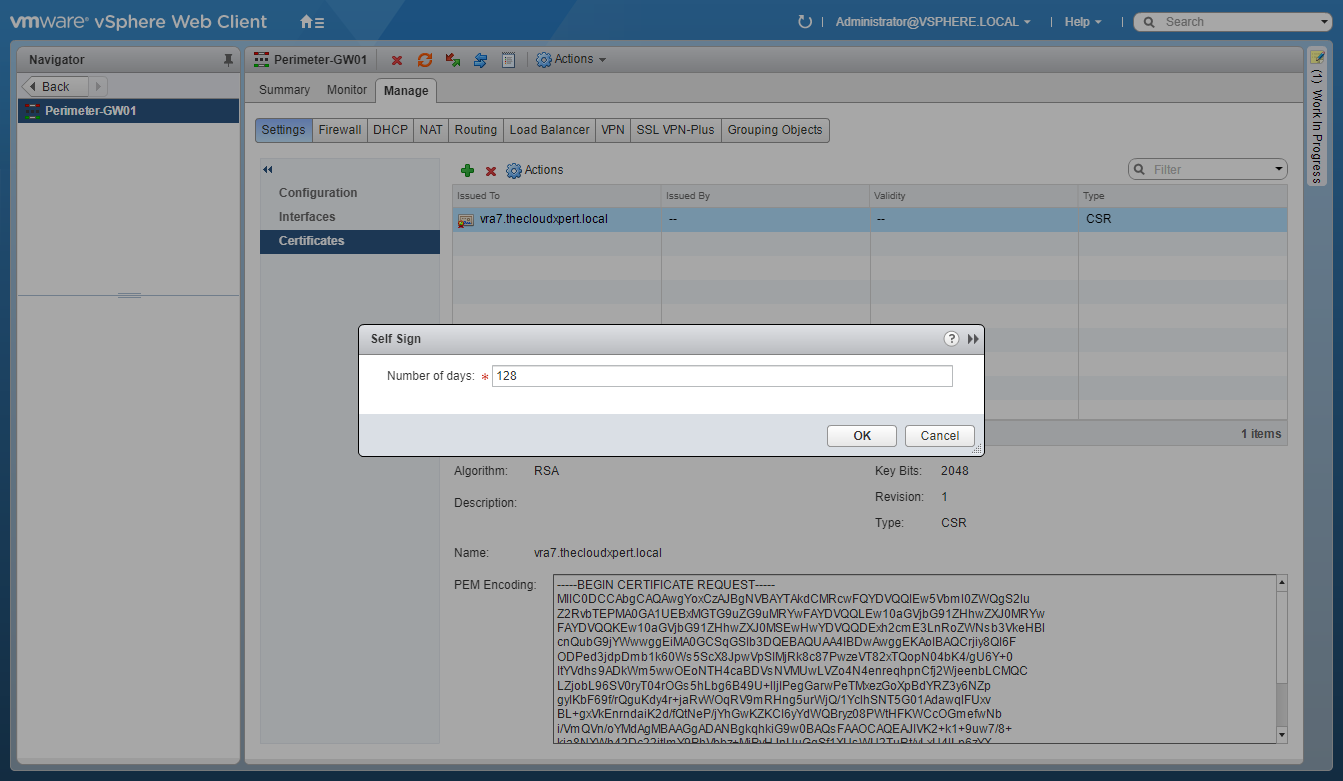The height and width of the screenshot is (781, 1343).
Task: Click the red X delete edge icon
Action: [x=397, y=60]
